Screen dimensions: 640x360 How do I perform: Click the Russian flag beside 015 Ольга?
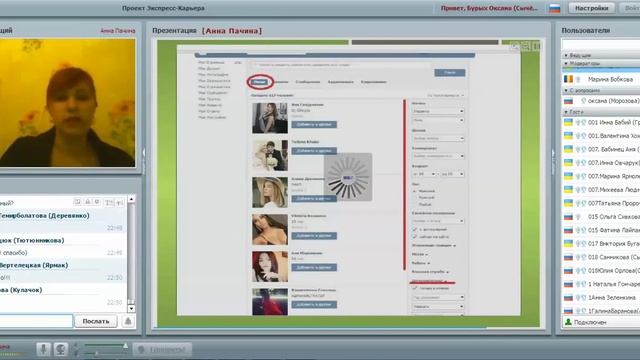(568, 217)
